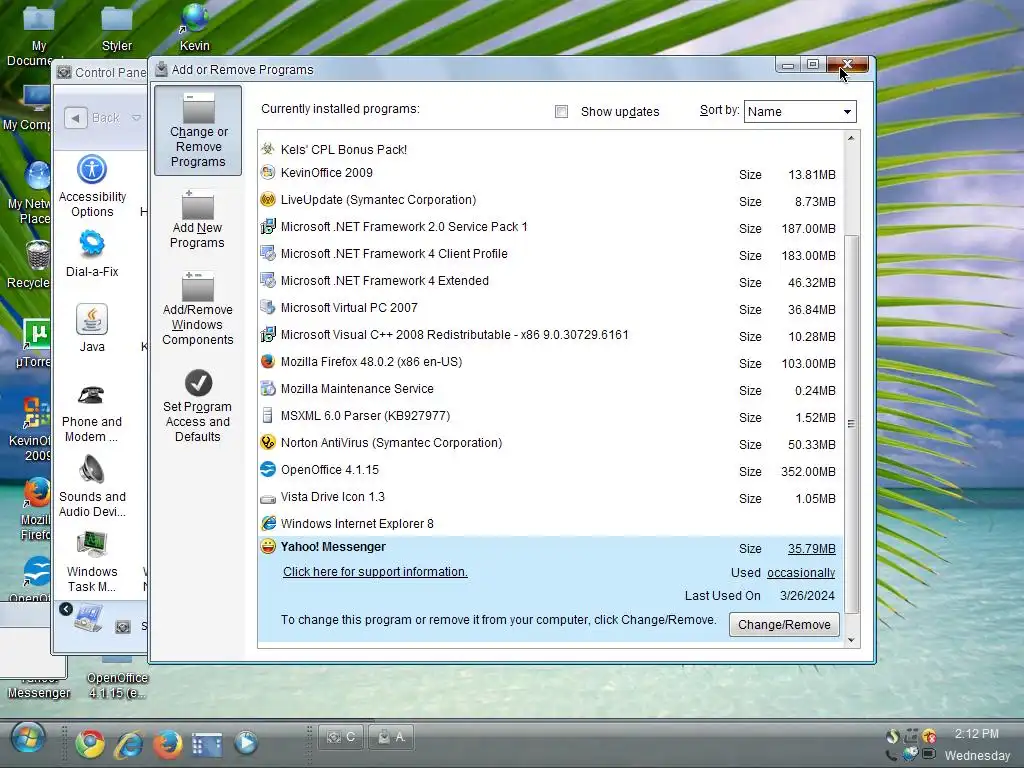
Task: Switch to Add or Remove Programs taskbar button
Action: (391, 737)
